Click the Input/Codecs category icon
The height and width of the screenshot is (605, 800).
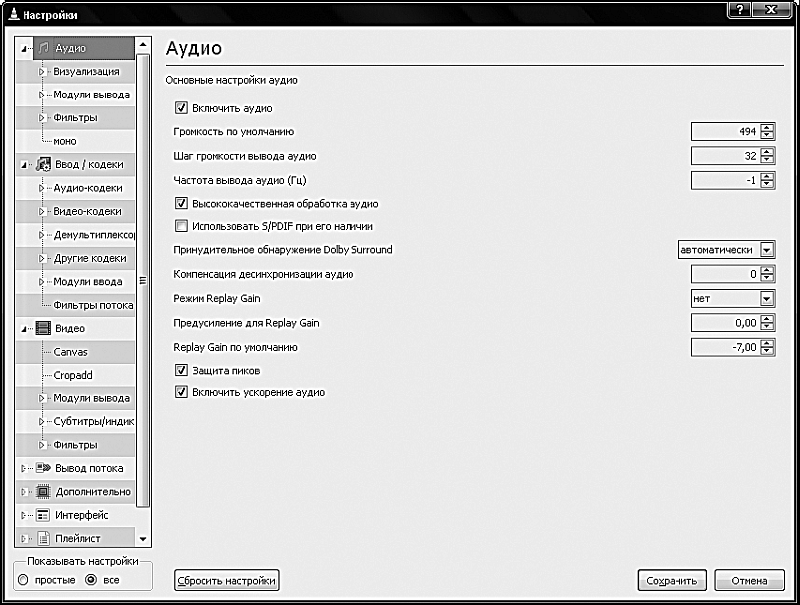(44, 164)
